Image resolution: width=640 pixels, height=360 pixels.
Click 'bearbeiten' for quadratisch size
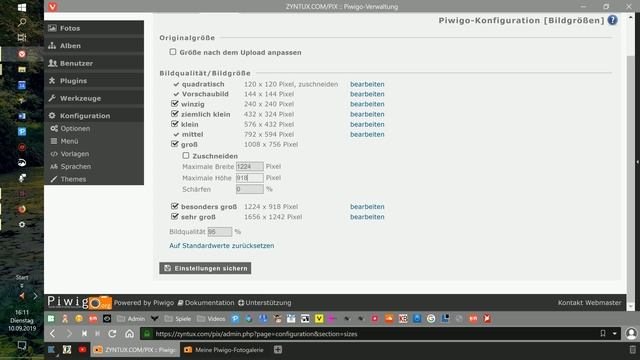click(x=367, y=84)
